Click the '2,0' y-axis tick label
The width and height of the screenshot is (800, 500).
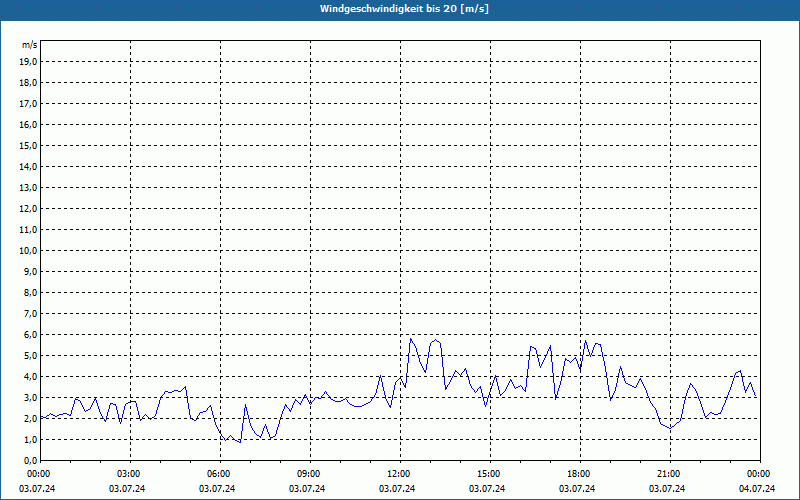coord(31,418)
